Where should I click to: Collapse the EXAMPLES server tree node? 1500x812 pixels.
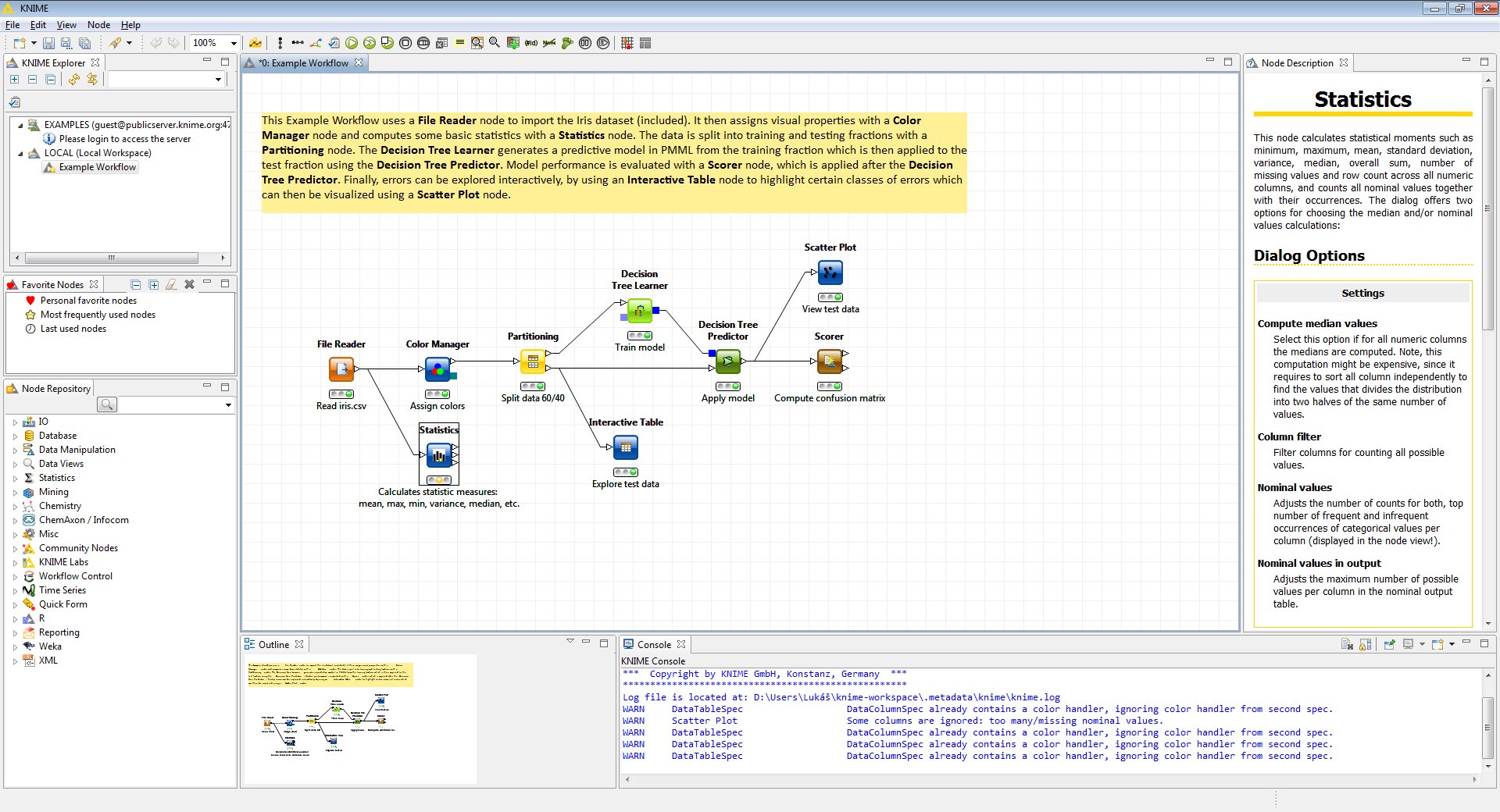[x=21, y=125]
